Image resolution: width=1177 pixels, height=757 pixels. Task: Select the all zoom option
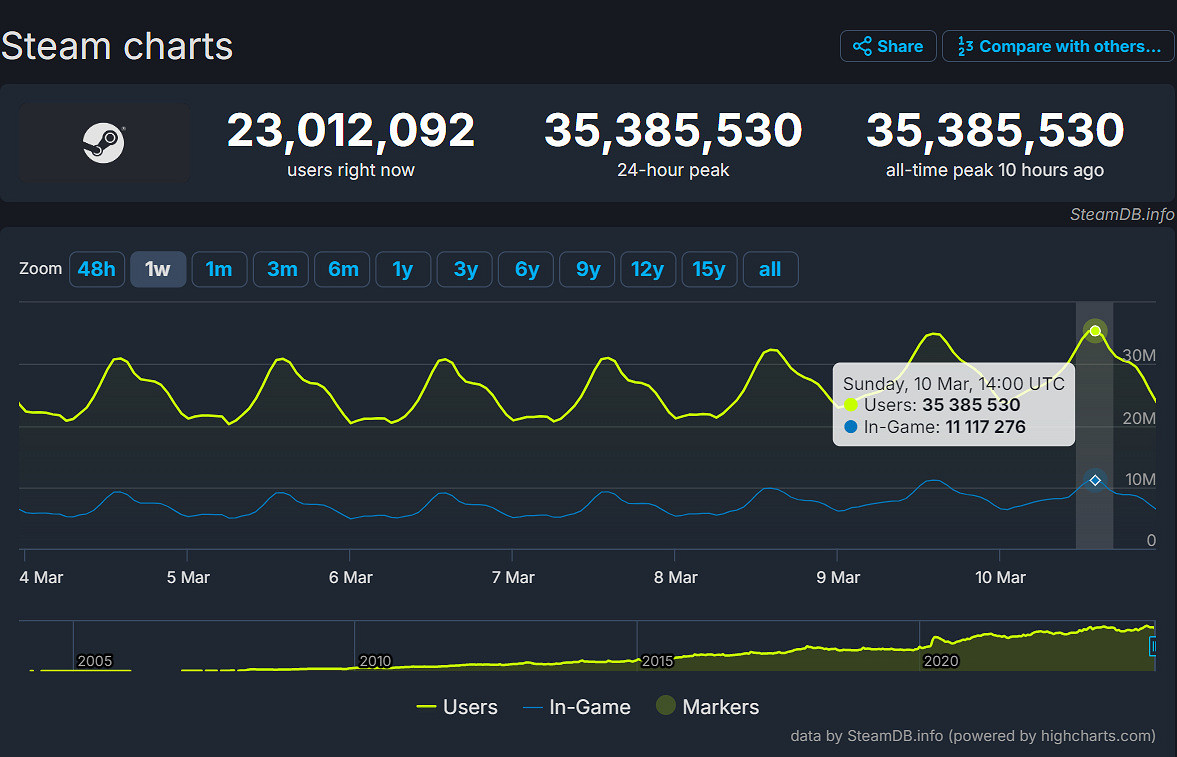click(770, 269)
